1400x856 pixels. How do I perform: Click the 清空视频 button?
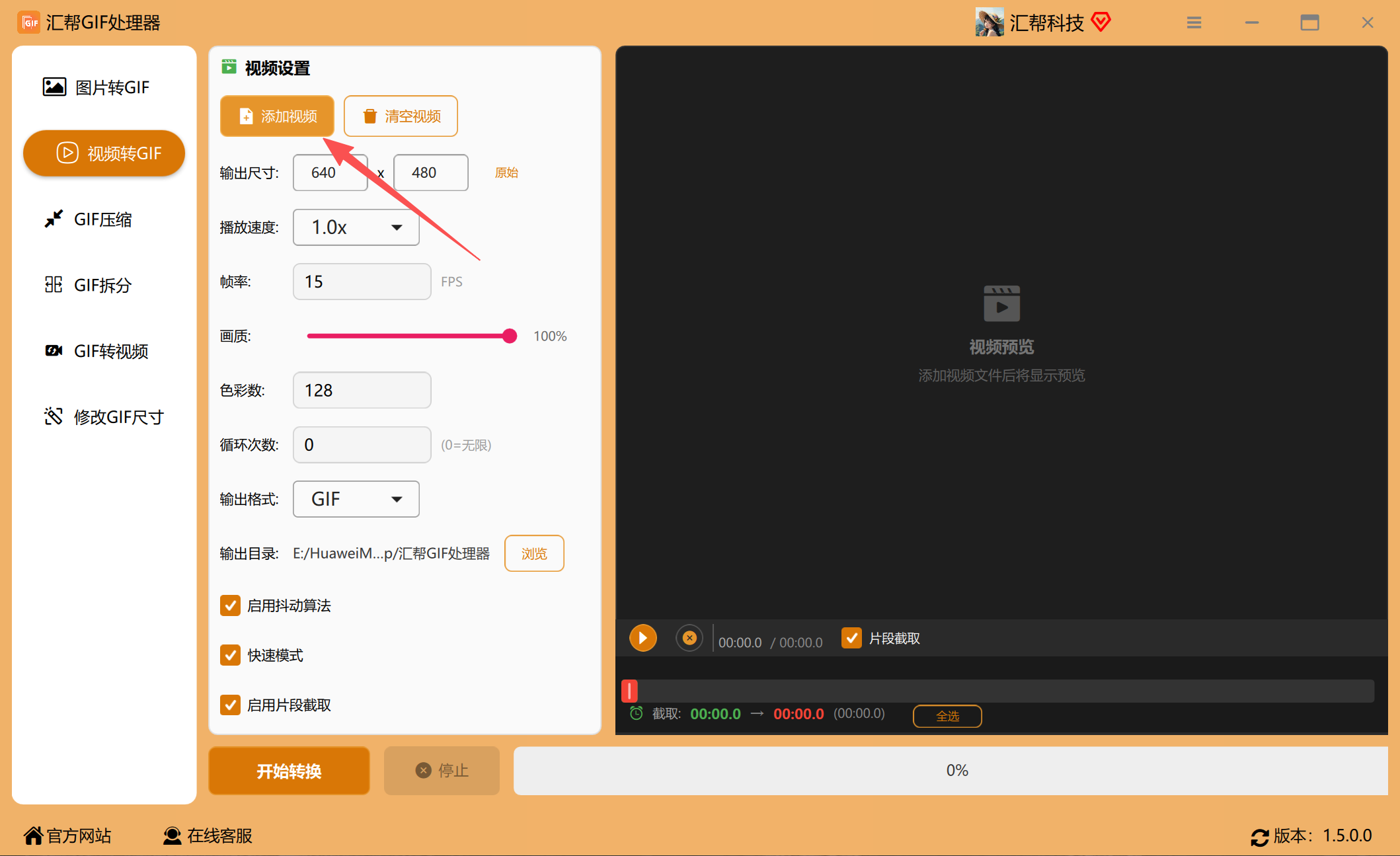(x=401, y=116)
